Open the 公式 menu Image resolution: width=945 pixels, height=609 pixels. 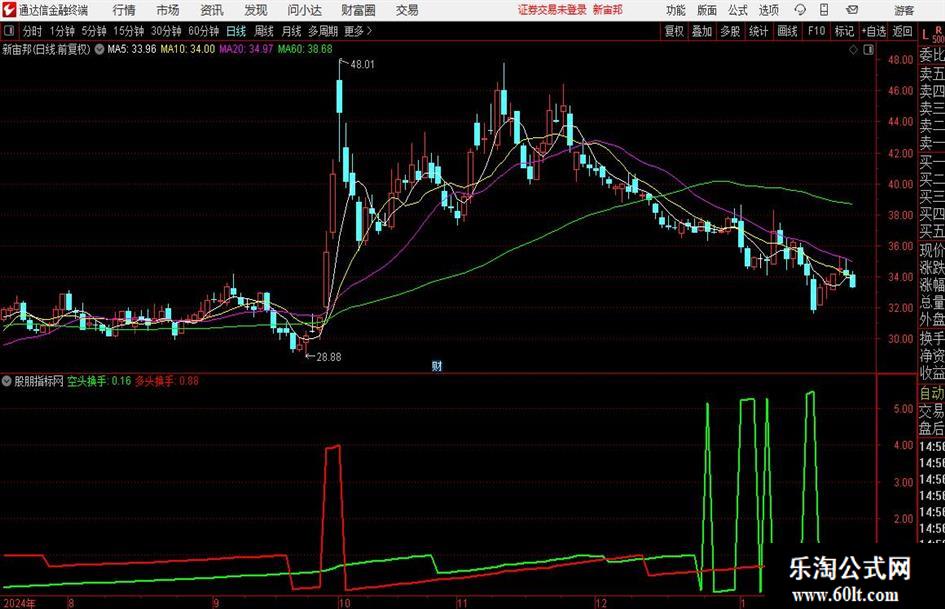click(738, 10)
